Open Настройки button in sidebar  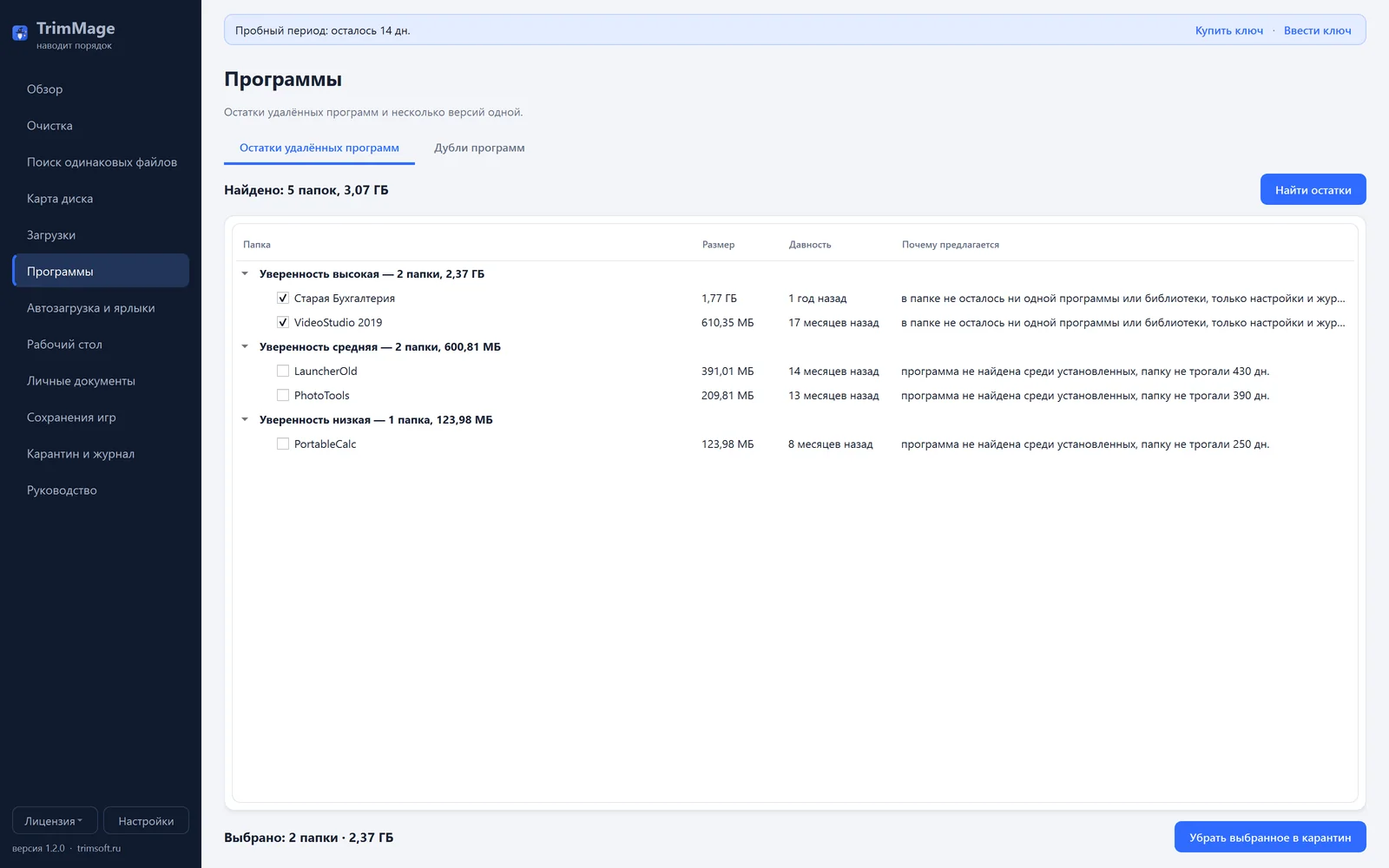tap(146, 820)
